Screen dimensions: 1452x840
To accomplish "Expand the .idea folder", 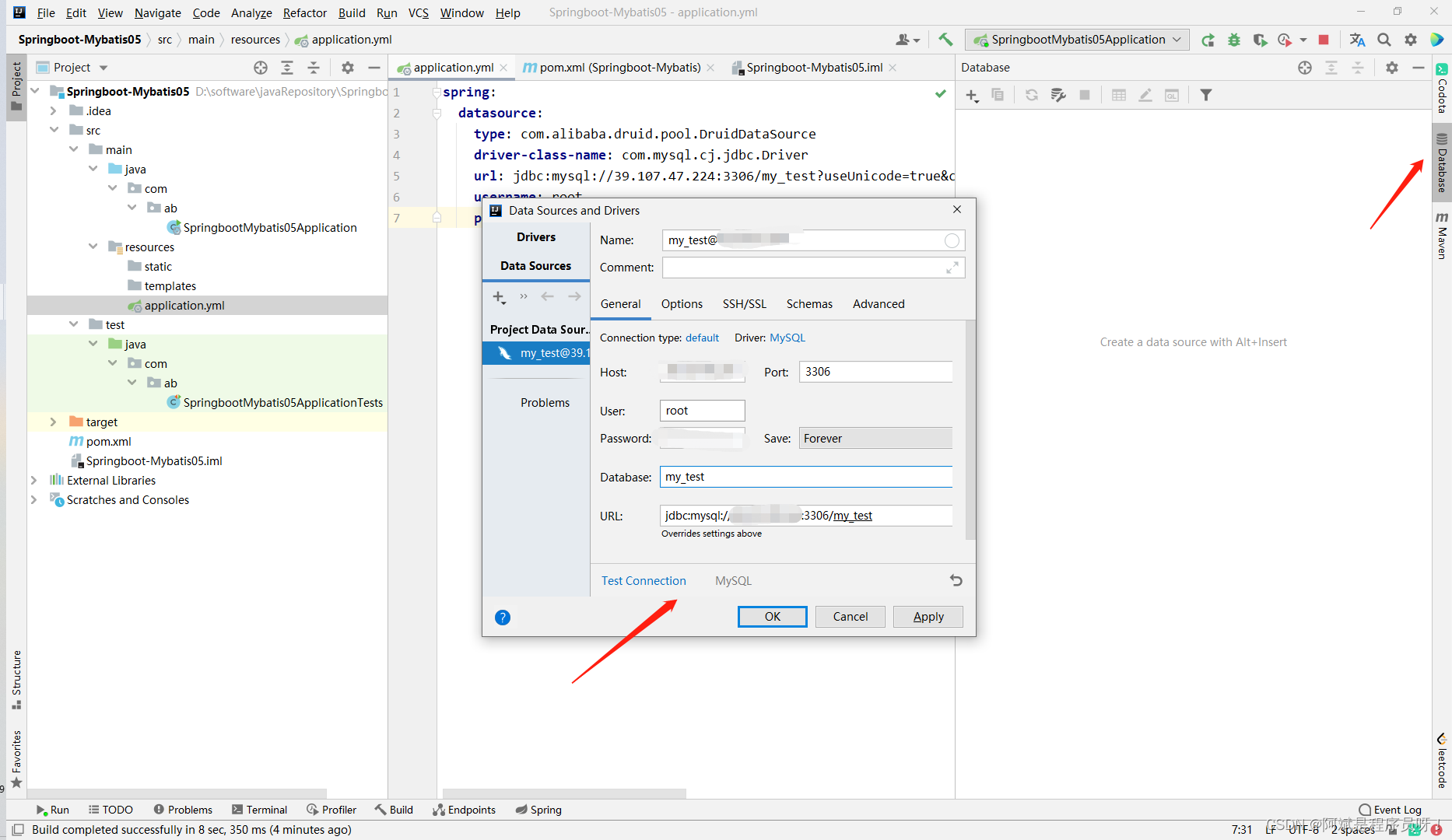I will (x=54, y=110).
